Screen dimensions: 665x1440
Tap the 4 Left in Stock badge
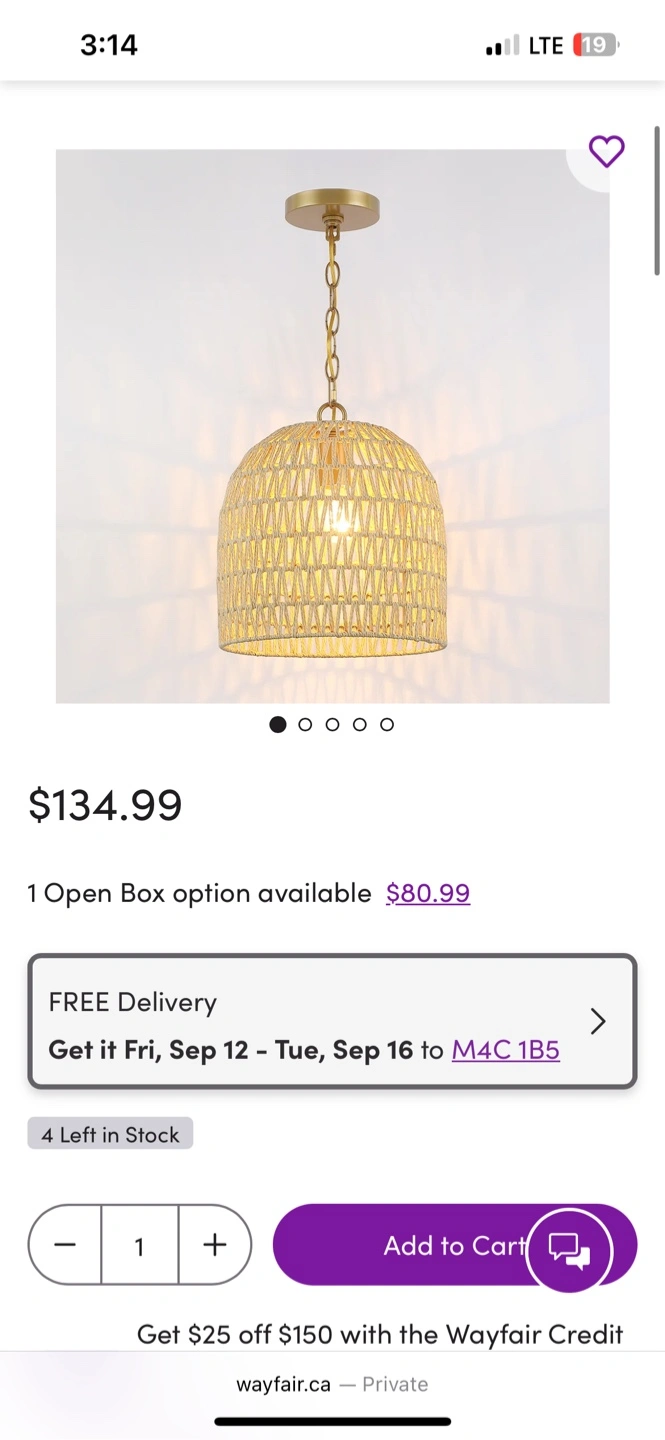coord(110,1135)
